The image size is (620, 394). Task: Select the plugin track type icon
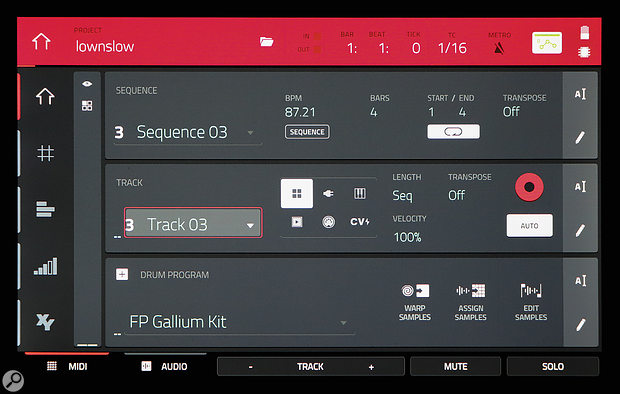328,193
